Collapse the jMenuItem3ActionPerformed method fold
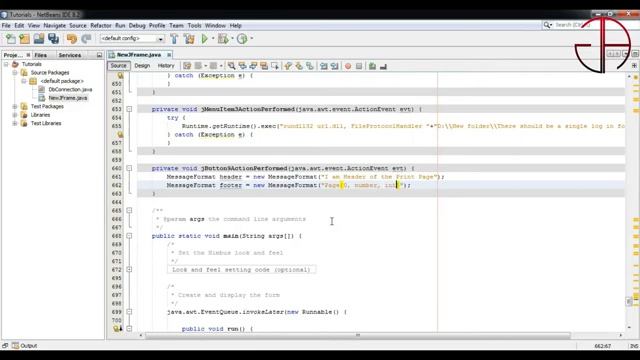 (x=129, y=109)
